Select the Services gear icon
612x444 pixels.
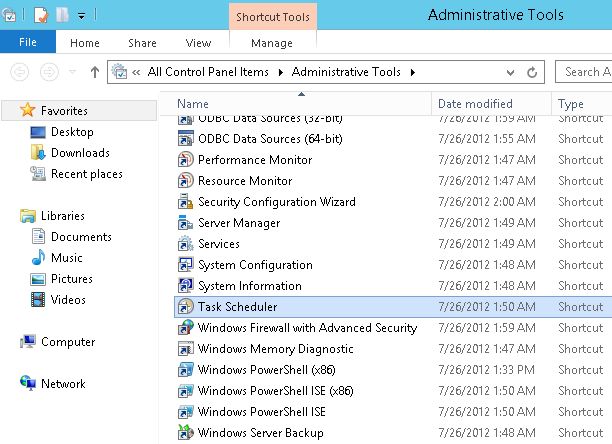[185, 244]
